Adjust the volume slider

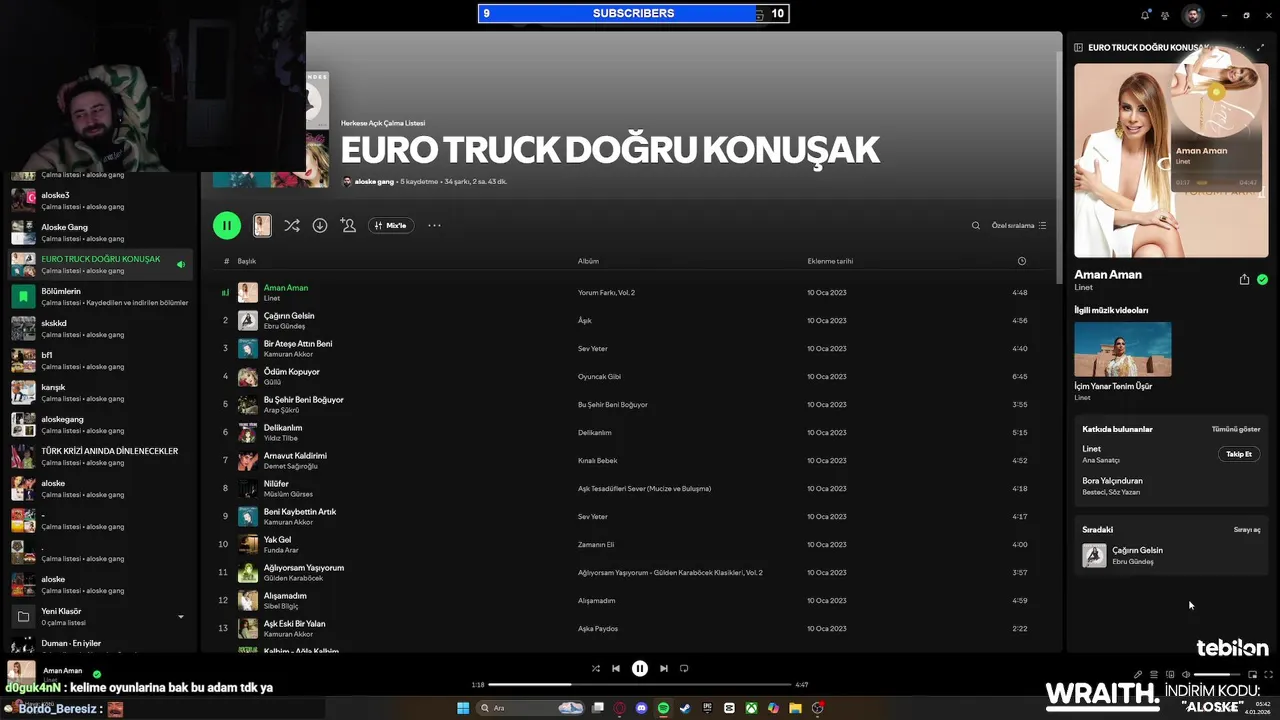click(x=1217, y=674)
